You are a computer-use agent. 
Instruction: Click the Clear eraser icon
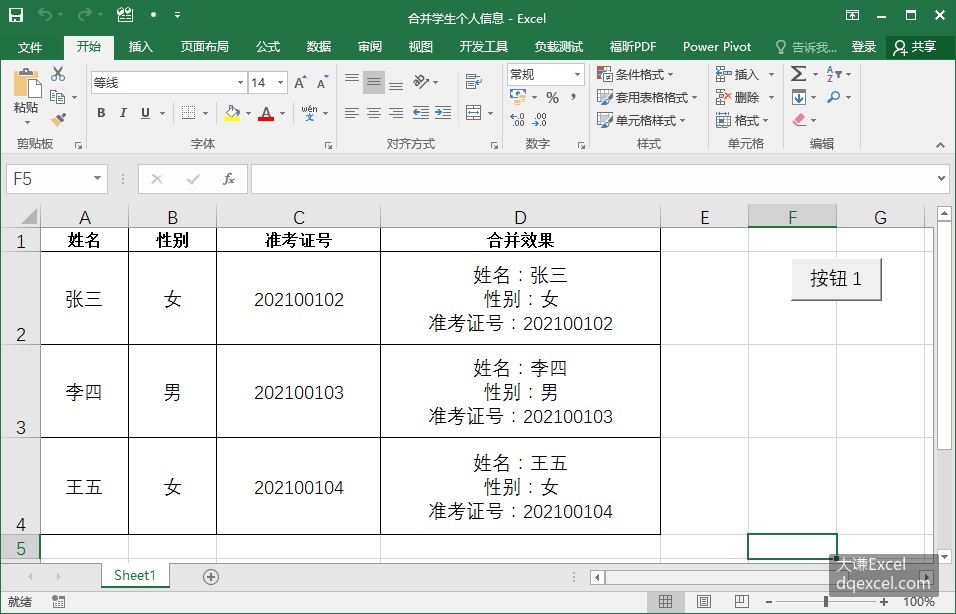[x=799, y=120]
